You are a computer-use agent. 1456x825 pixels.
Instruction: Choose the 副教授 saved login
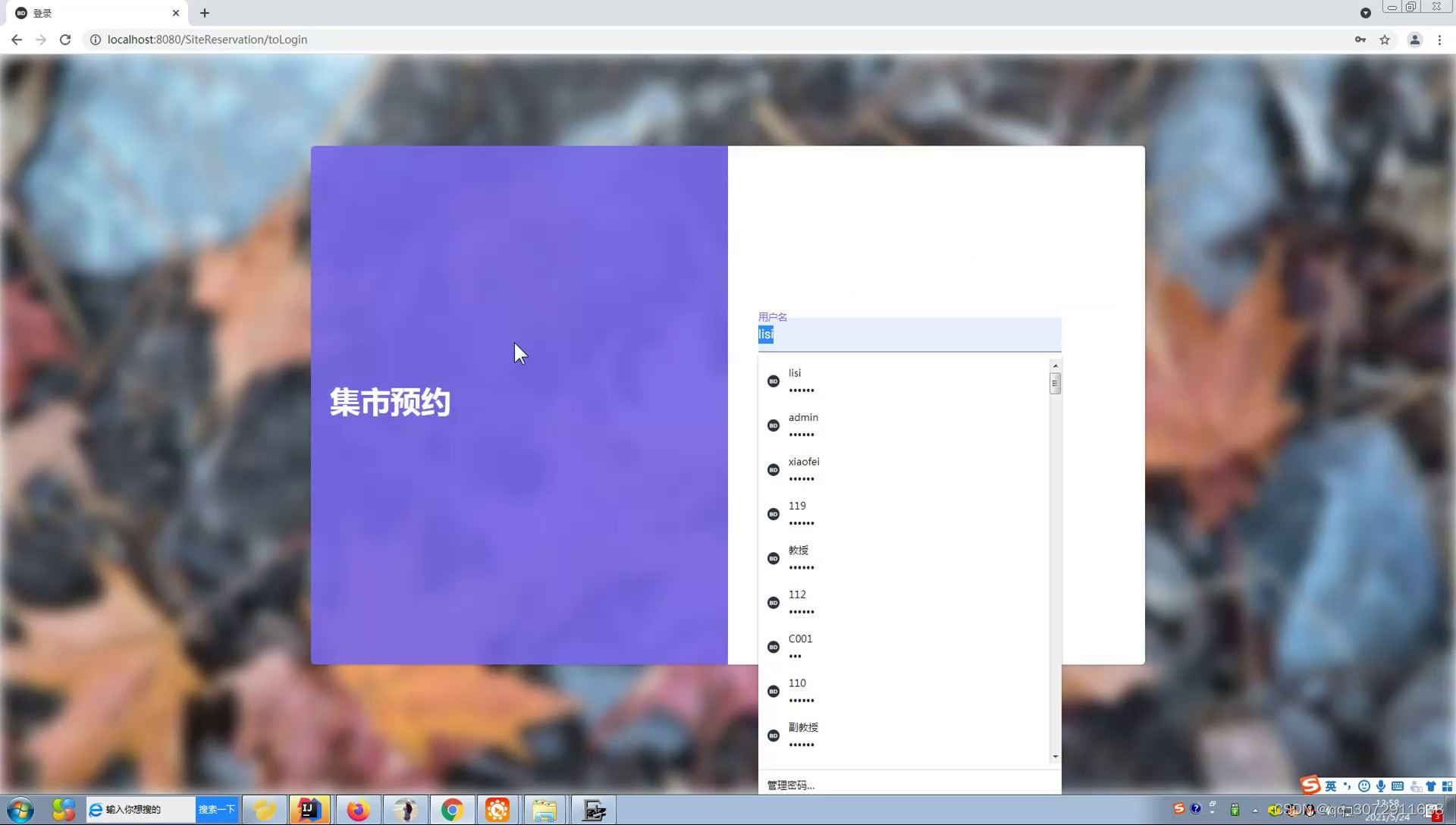tap(903, 736)
